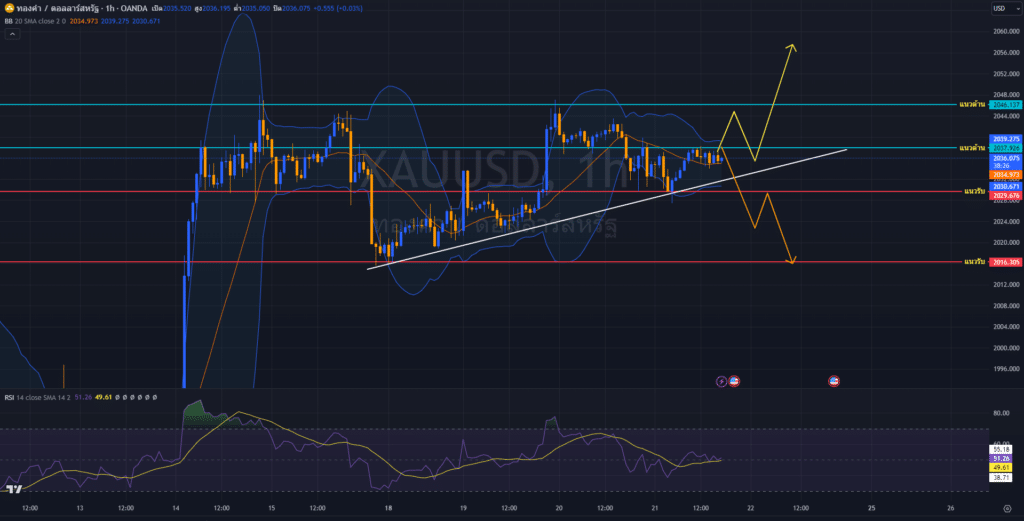This screenshot has width=1024, height=521.
Task: Click the purple lightning event icon
Action: (x=722, y=381)
